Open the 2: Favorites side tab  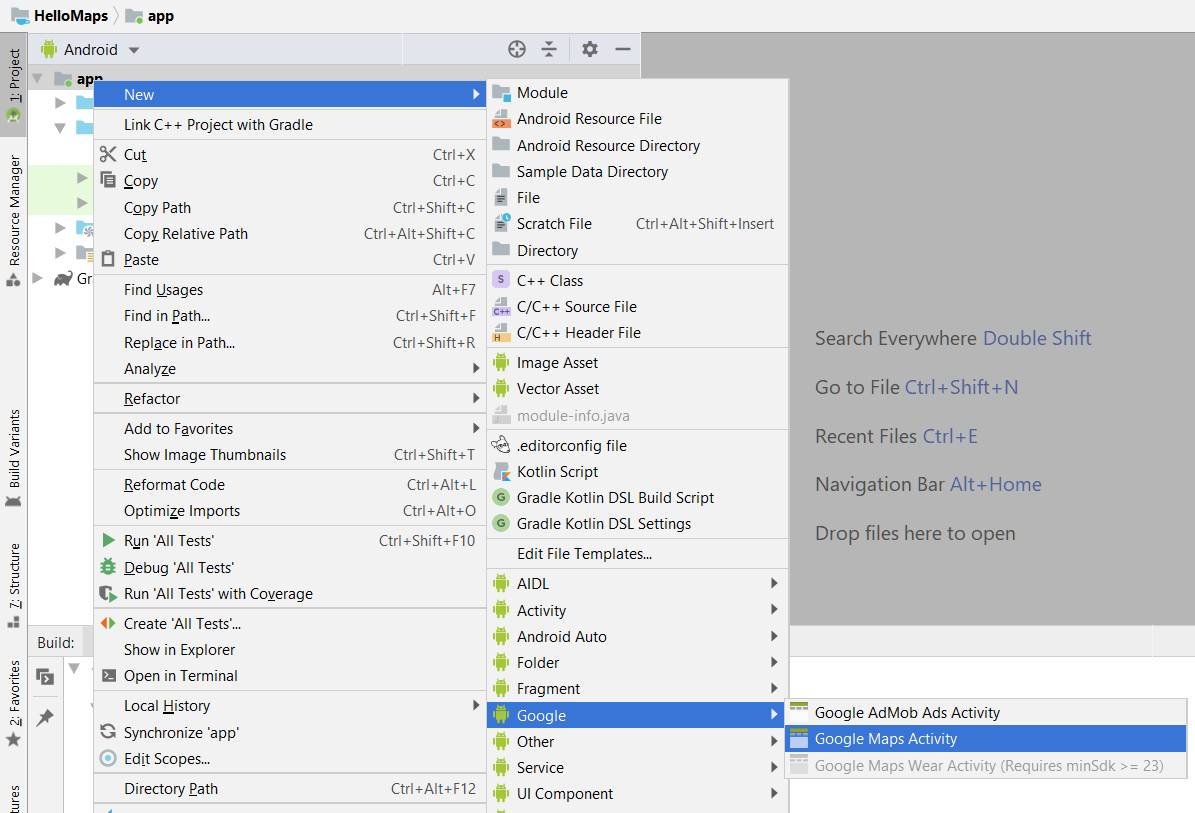14,703
